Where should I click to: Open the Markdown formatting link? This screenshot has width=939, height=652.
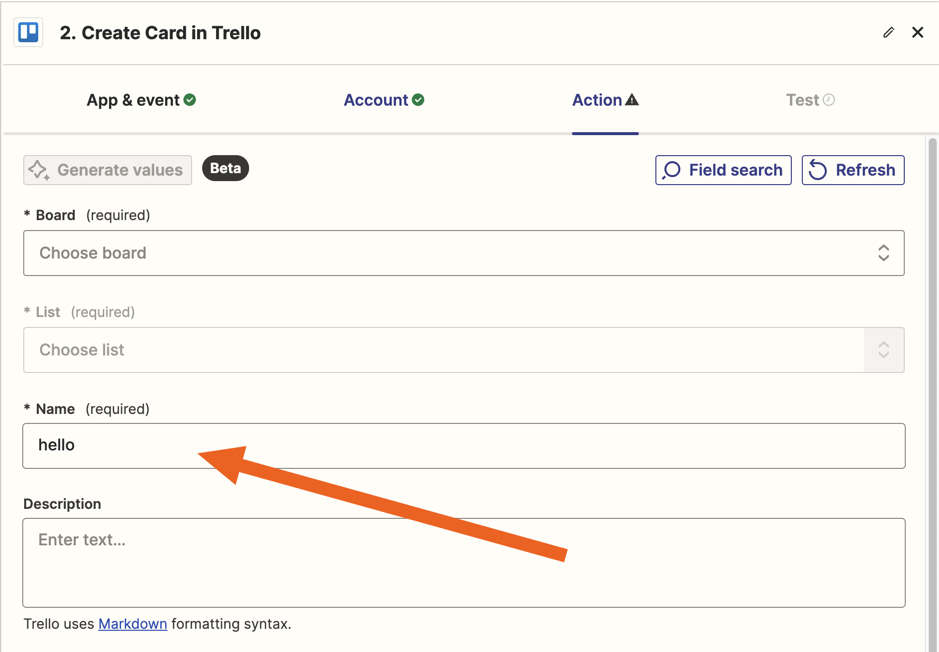[x=132, y=624]
